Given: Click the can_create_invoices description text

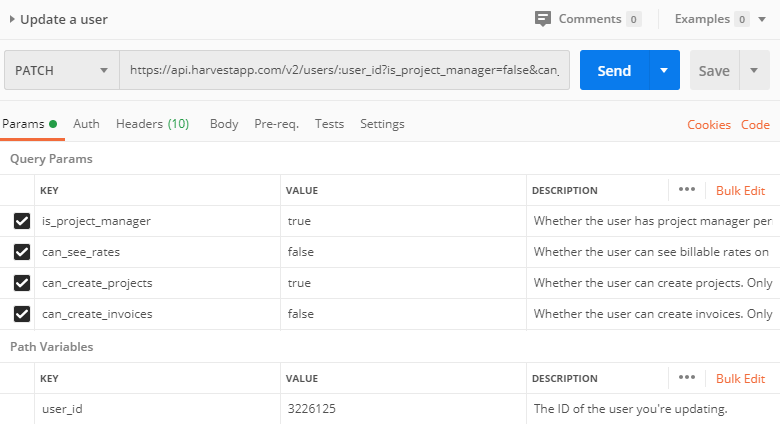Looking at the screenshot, I should tap(653, 314).
